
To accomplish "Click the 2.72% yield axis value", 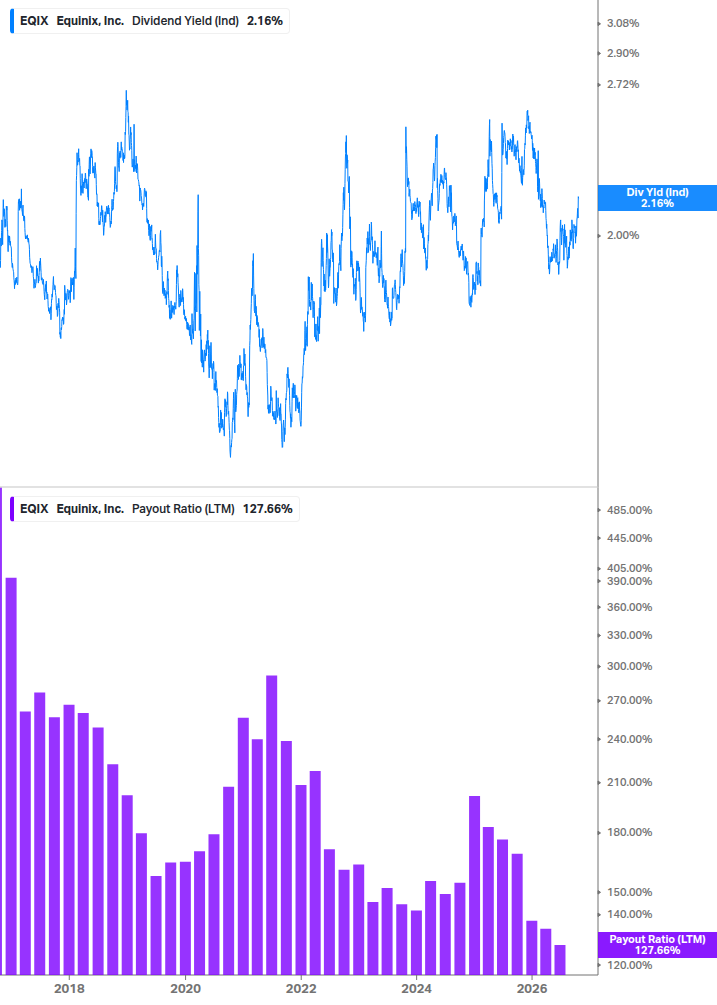I will (x=623, y=84).
